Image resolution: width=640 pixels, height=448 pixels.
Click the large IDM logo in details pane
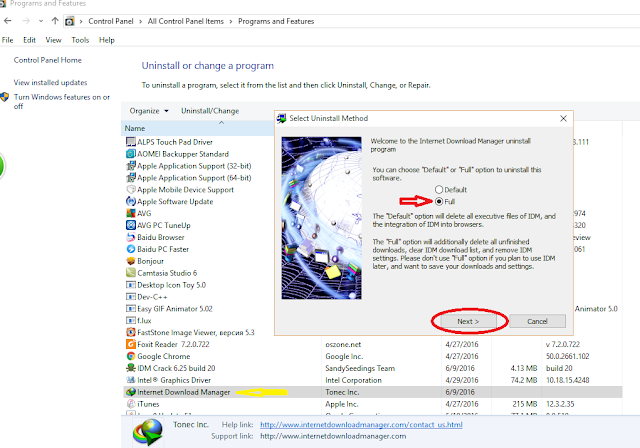point(148,432)
